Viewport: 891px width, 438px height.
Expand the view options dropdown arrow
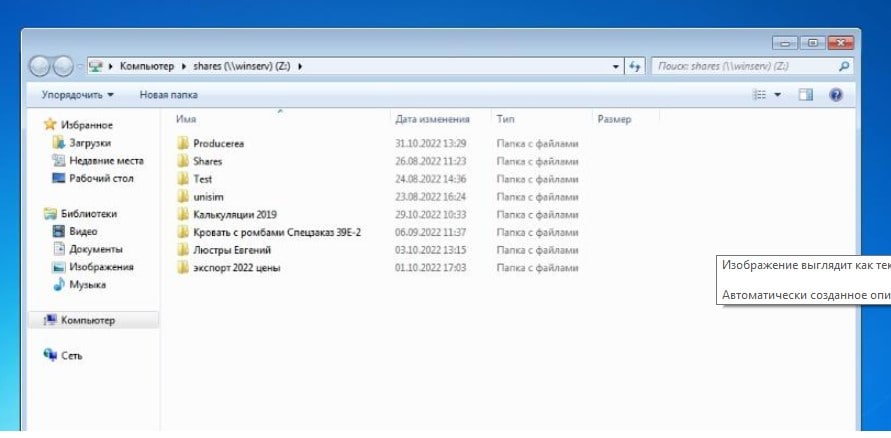[x=777, y=95]
